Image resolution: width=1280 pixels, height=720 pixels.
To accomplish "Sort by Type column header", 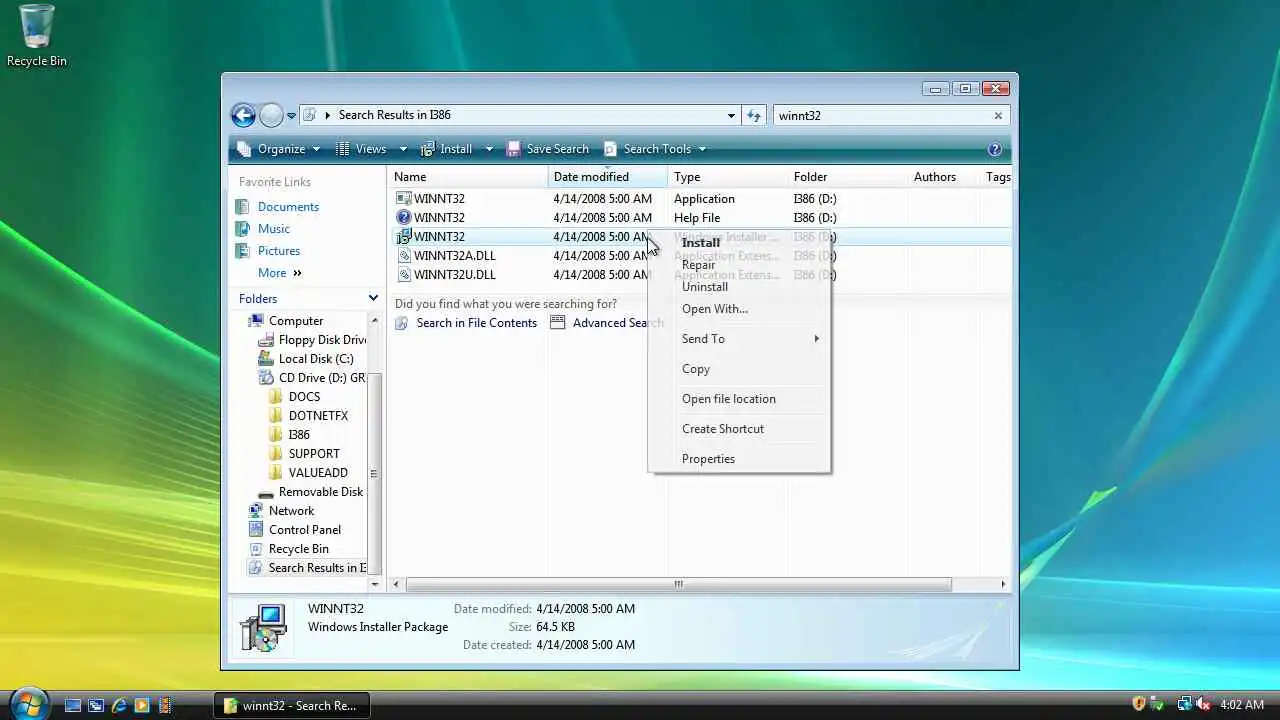I will (727, 177).
